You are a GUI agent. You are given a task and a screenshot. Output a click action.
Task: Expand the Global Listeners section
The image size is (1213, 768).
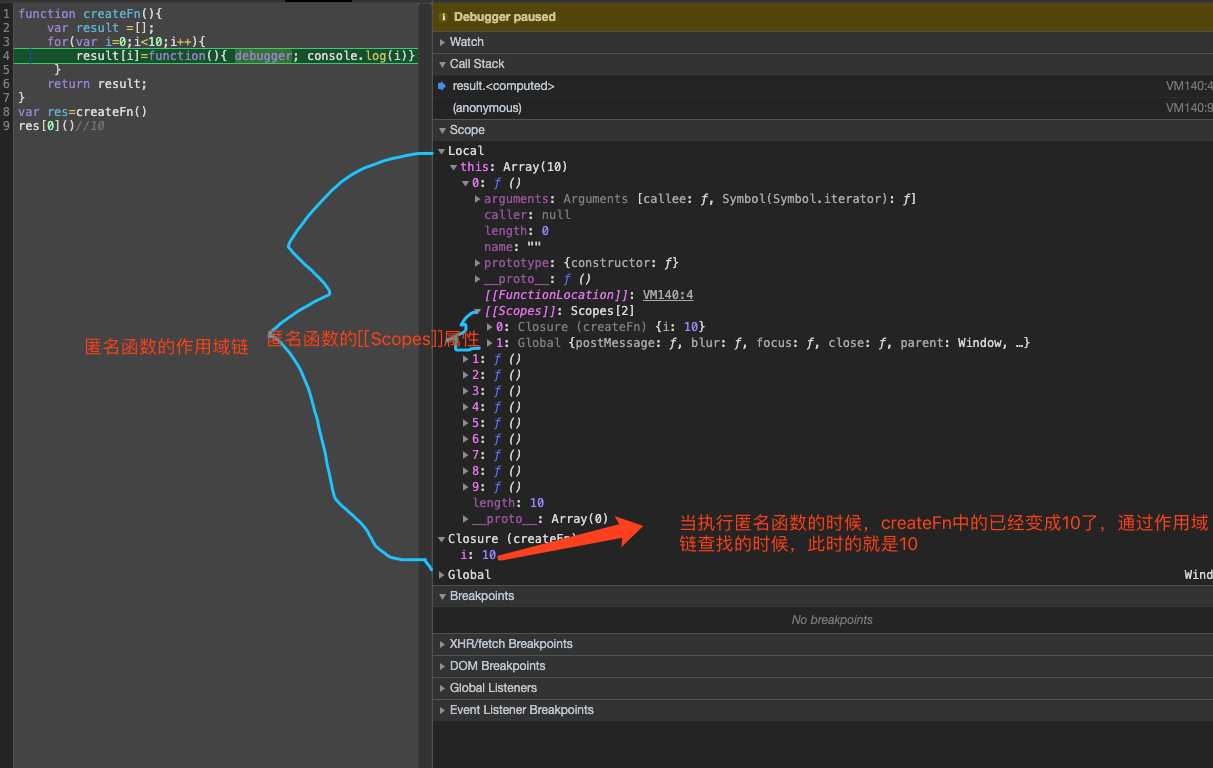click(x=493, y=688)
